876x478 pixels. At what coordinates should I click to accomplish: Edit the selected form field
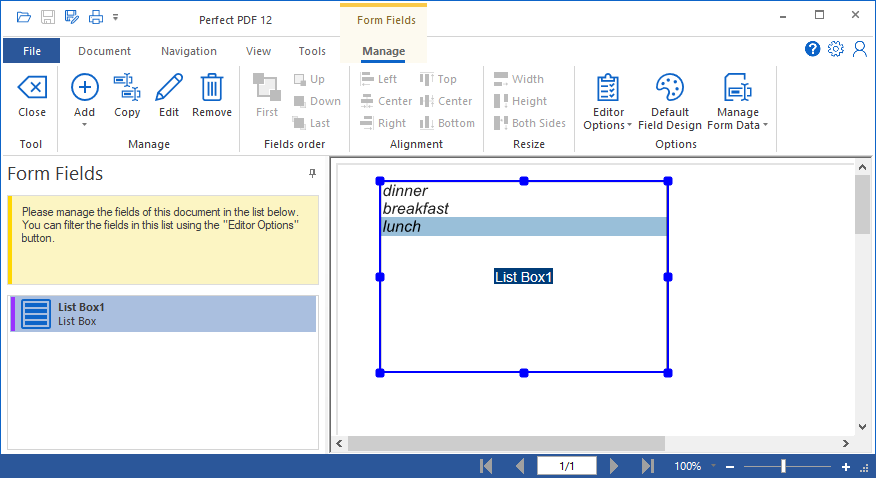[169, 95]
